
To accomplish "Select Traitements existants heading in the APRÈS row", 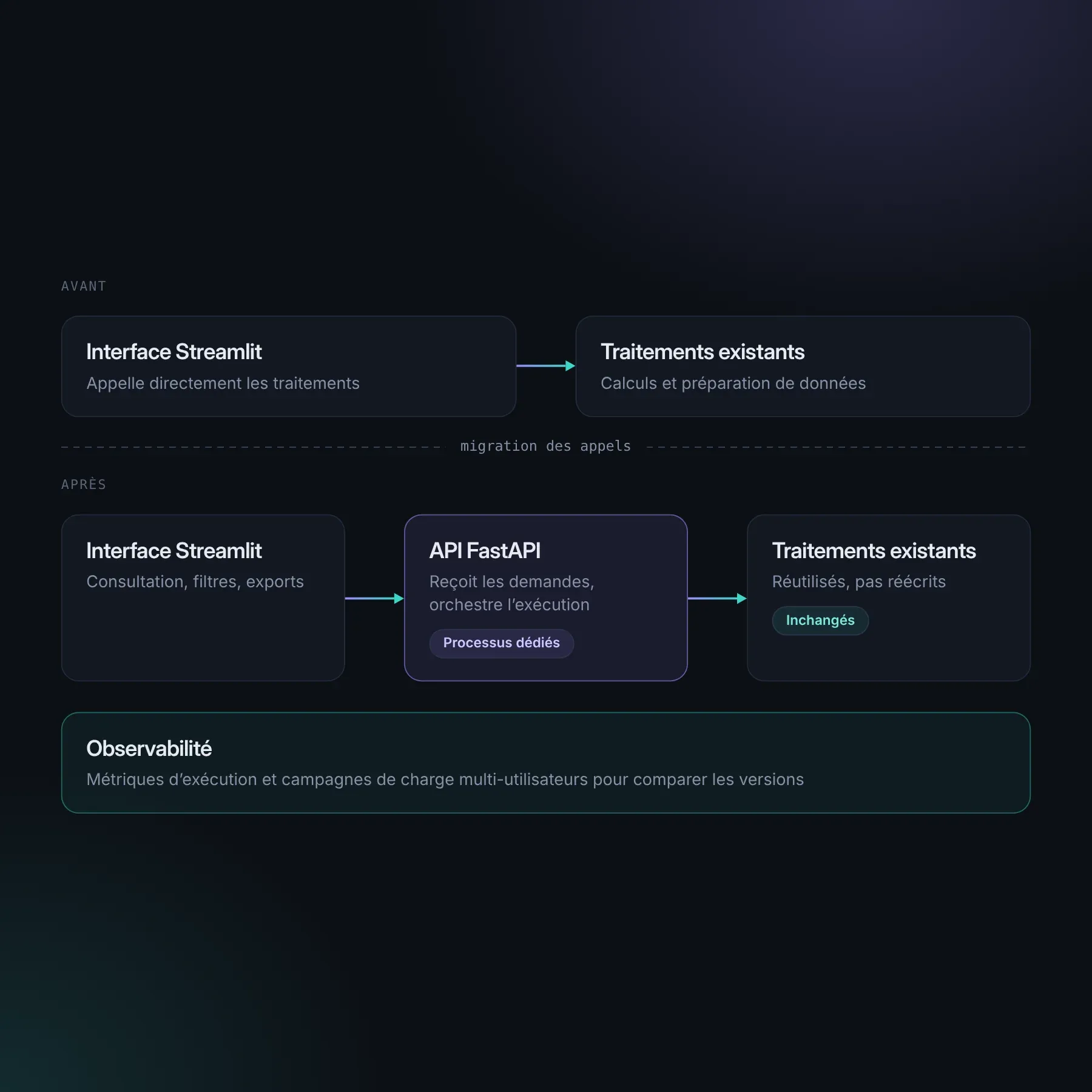I will [874, 551].
